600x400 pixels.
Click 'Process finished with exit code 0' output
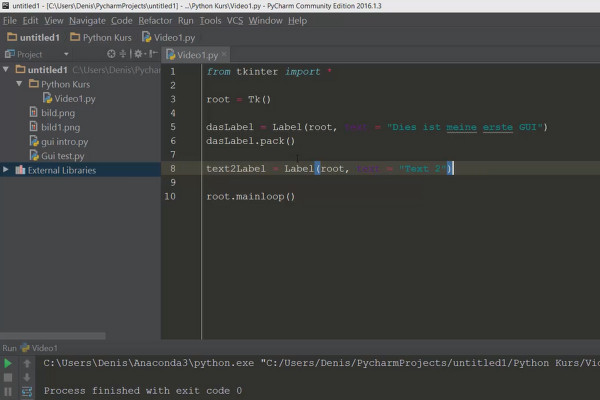click(143, 391)
